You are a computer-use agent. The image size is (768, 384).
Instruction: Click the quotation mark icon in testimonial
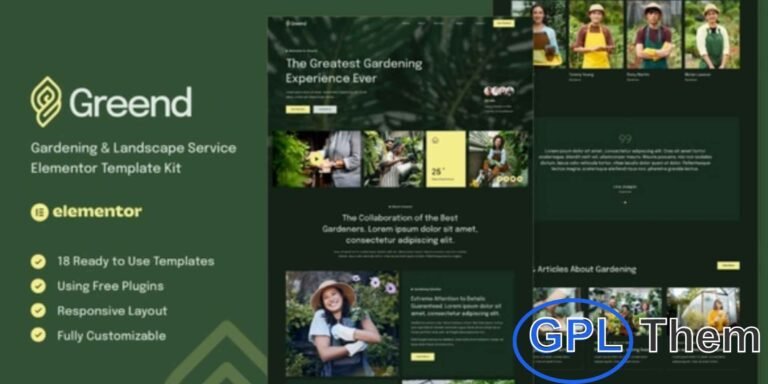click(x=625, y=139)
